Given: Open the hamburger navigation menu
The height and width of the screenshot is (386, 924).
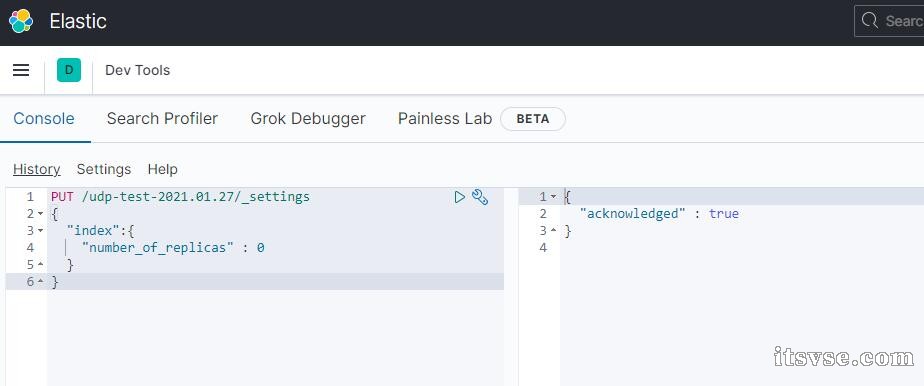Looking at the screenshot, I should 21,70.
